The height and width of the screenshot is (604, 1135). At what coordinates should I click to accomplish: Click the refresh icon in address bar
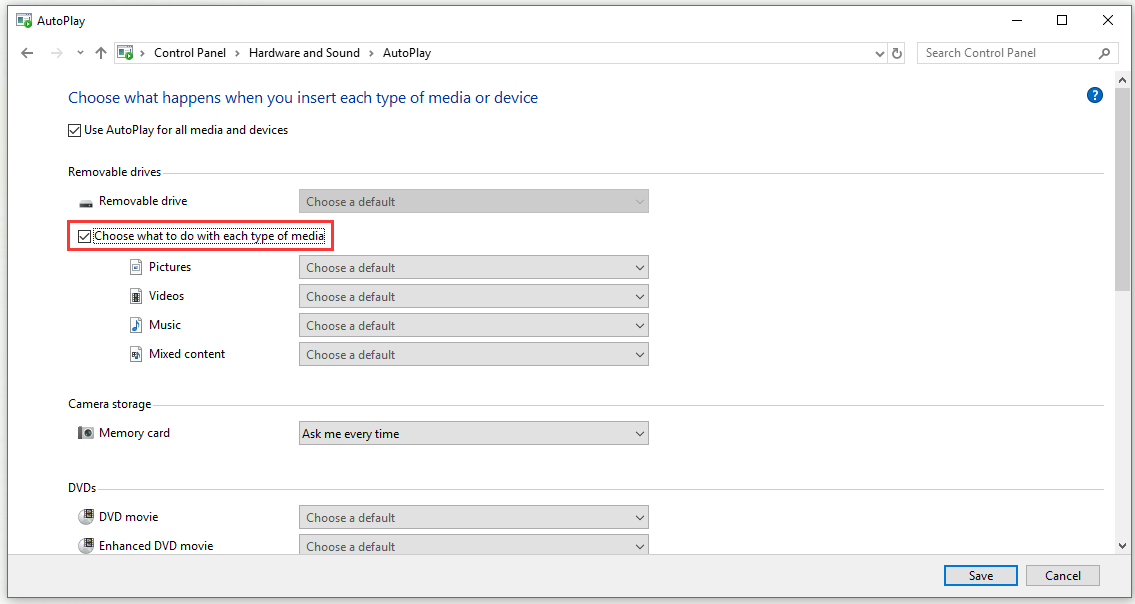[x=895, y=52]
